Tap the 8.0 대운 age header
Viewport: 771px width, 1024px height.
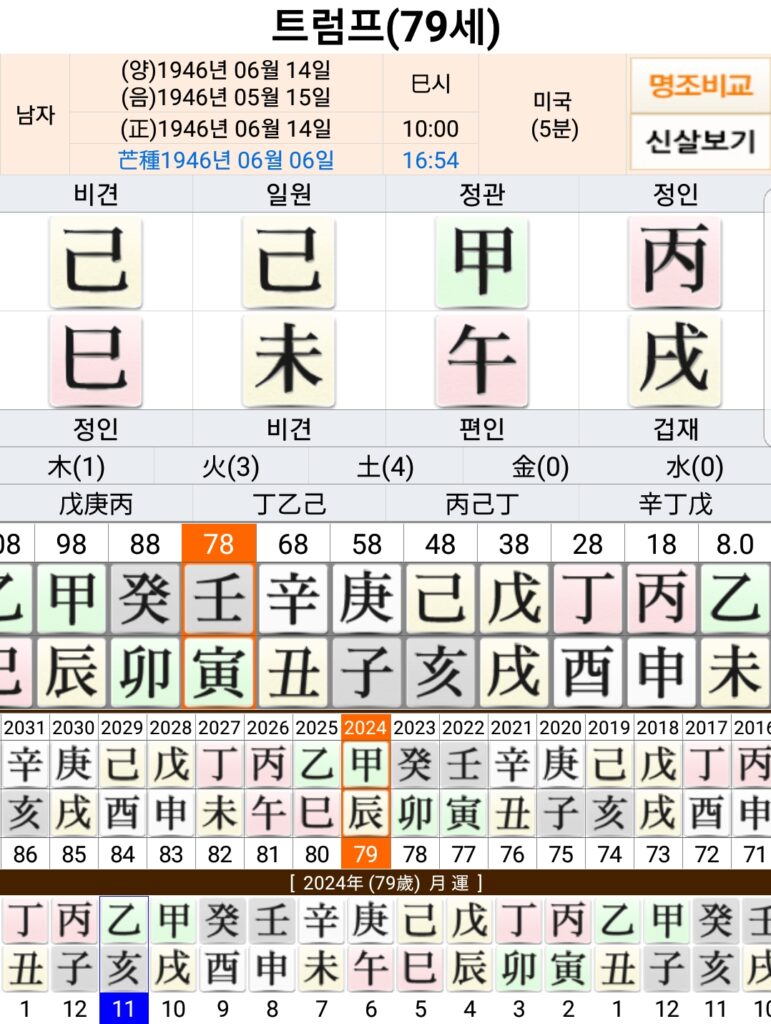click(x=734, y=544)
